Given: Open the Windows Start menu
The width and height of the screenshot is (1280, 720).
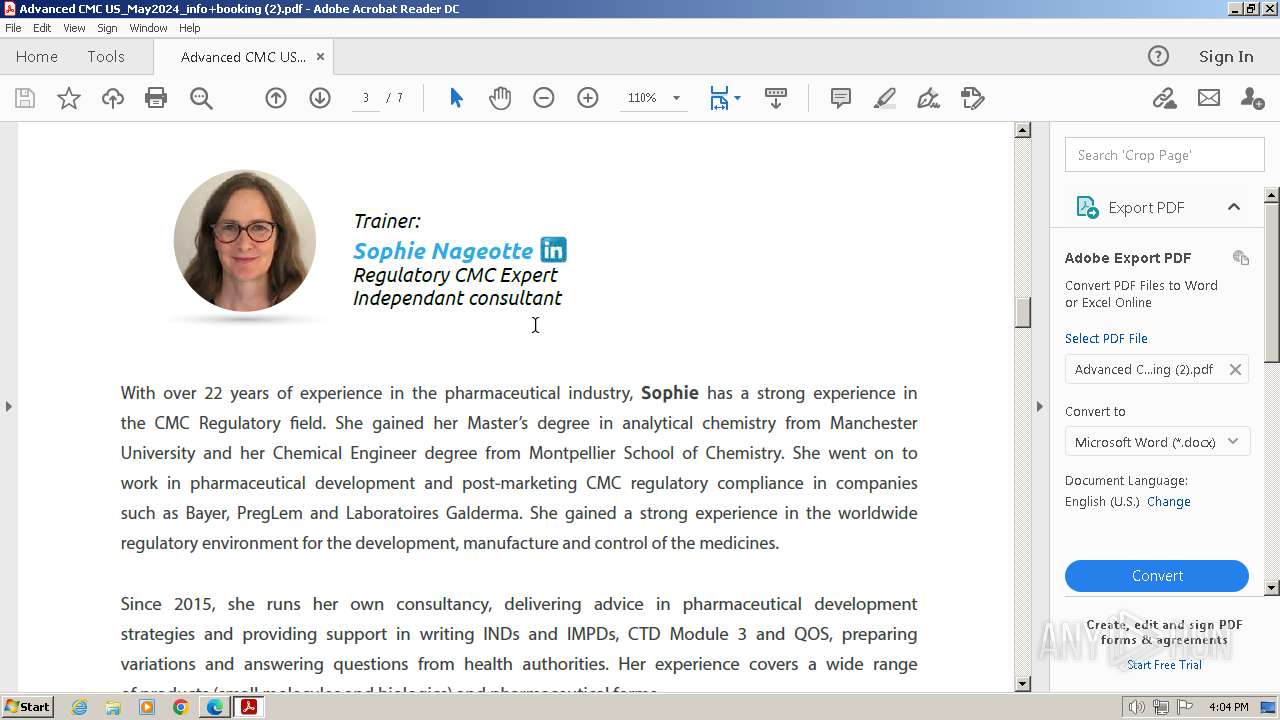Looking at the screenshot, I should [28, 707].
